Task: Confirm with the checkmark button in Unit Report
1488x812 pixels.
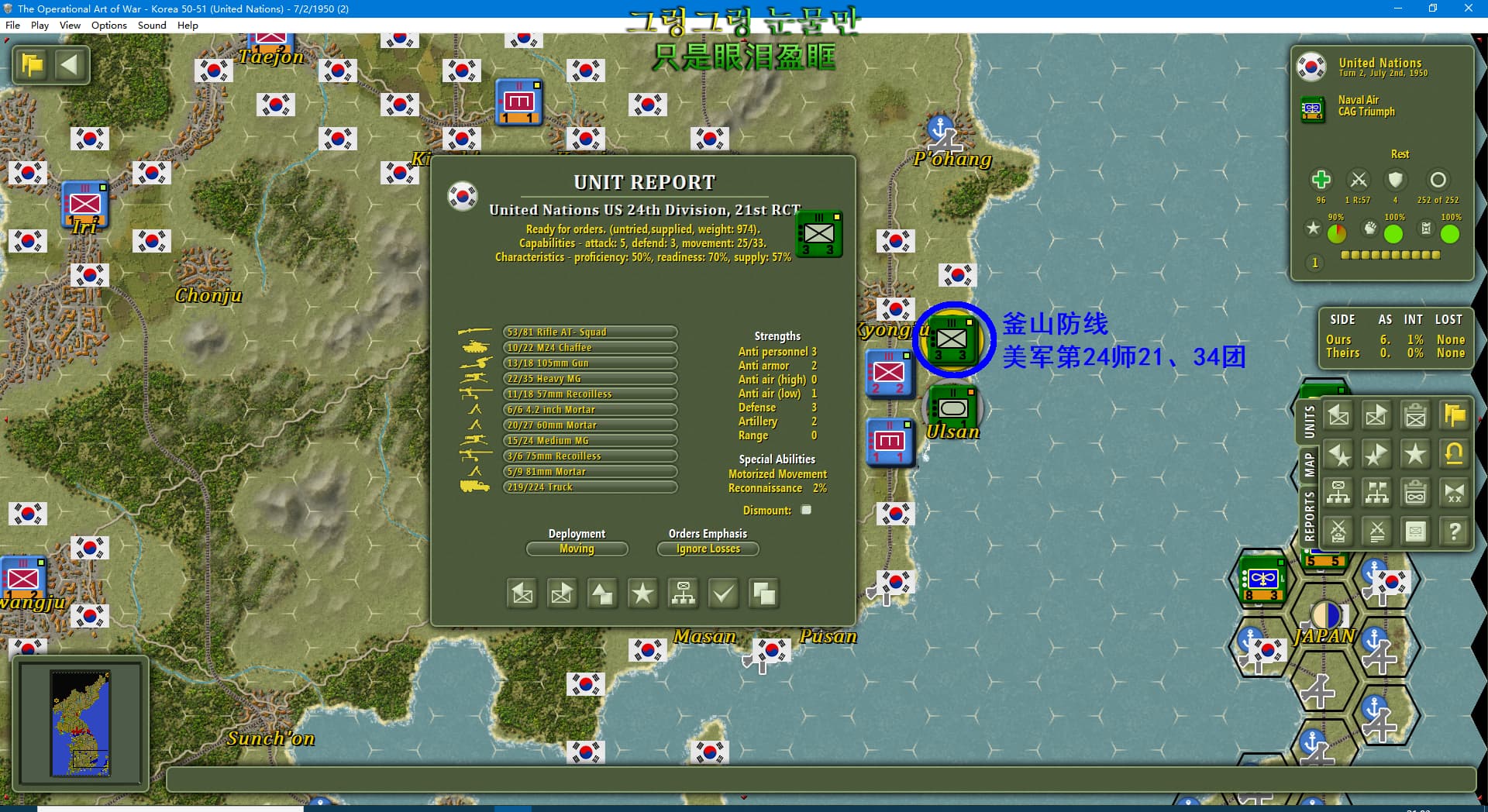Action: 723,594
